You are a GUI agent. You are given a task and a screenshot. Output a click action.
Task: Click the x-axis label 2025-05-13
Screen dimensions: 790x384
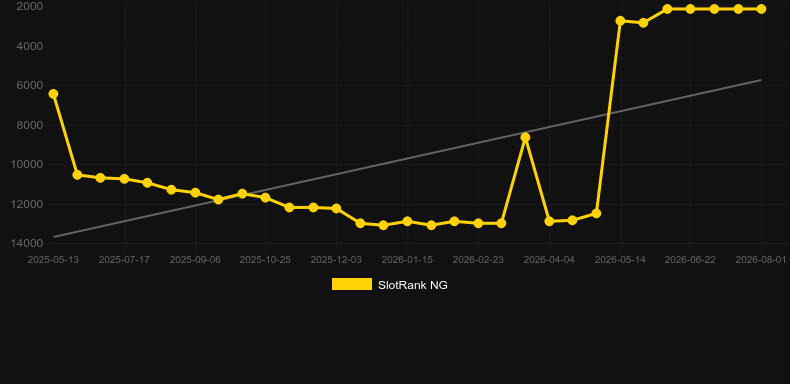click(53, 260)
